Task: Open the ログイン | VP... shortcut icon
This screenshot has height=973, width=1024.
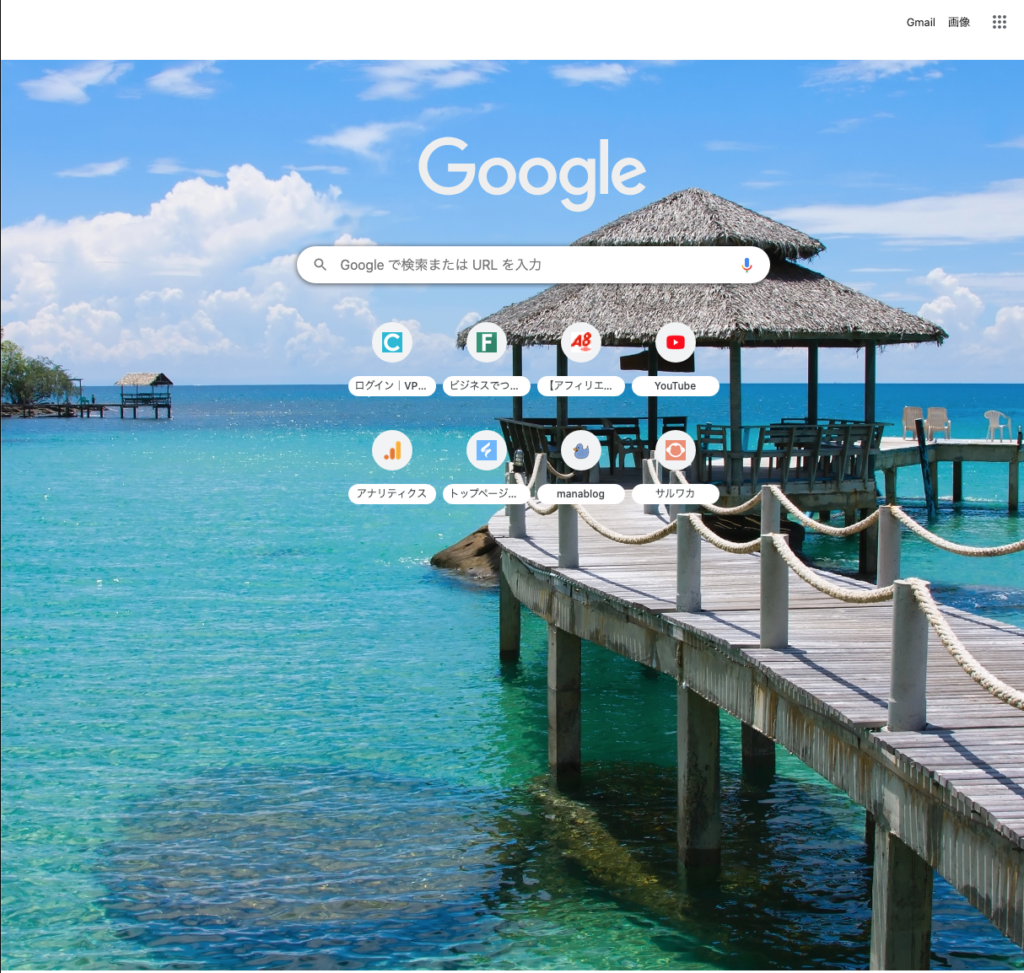Action: pos(392,342)
